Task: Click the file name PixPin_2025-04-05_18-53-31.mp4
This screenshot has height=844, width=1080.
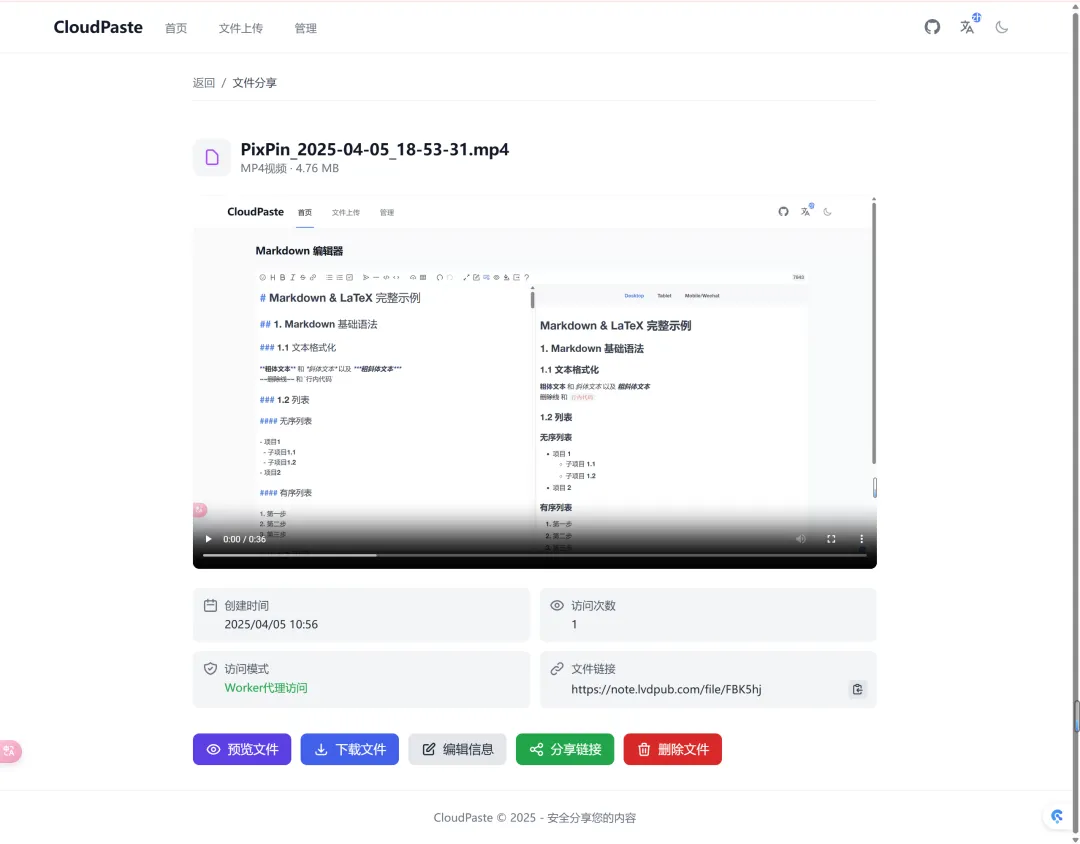Action: (375, 150)
